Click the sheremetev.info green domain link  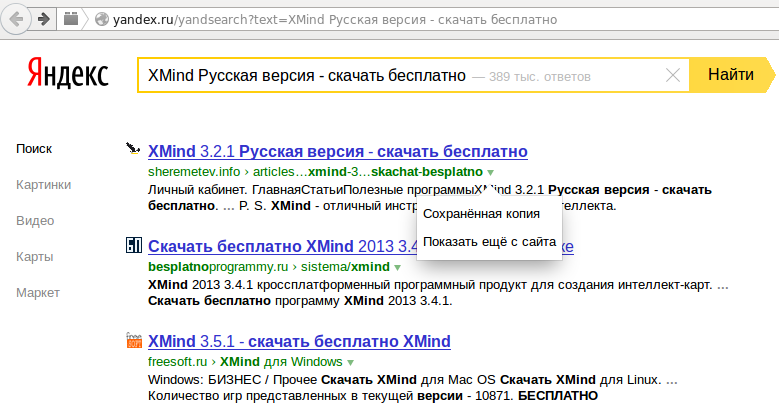pos(194,171)
